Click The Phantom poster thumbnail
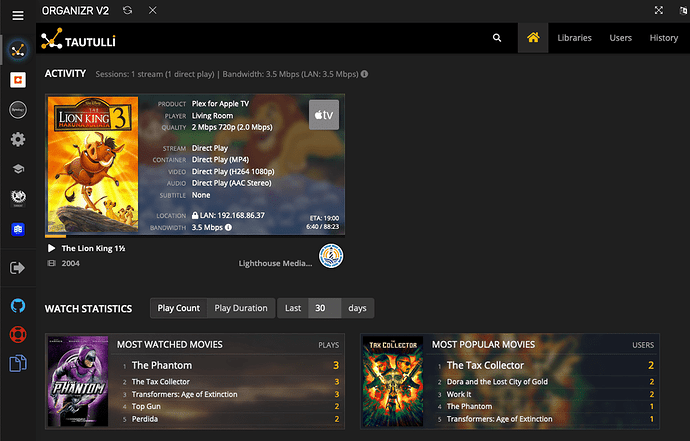This screenshot has width=690, height=441. [x=78, y=381]
